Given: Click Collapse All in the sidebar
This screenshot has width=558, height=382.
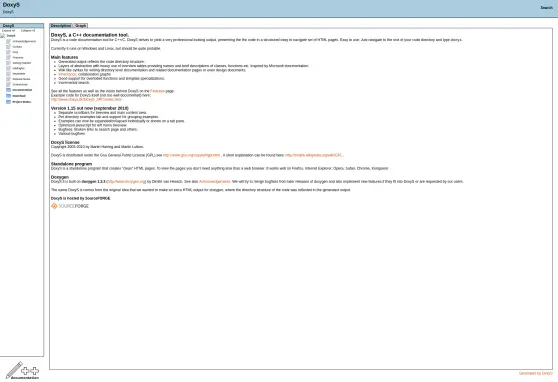Looking at the screenshot, I should coord(28,31).
